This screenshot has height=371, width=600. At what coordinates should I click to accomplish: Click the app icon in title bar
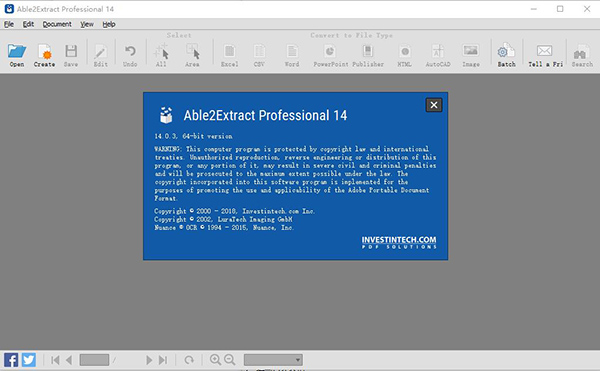(x=9, y=9)
